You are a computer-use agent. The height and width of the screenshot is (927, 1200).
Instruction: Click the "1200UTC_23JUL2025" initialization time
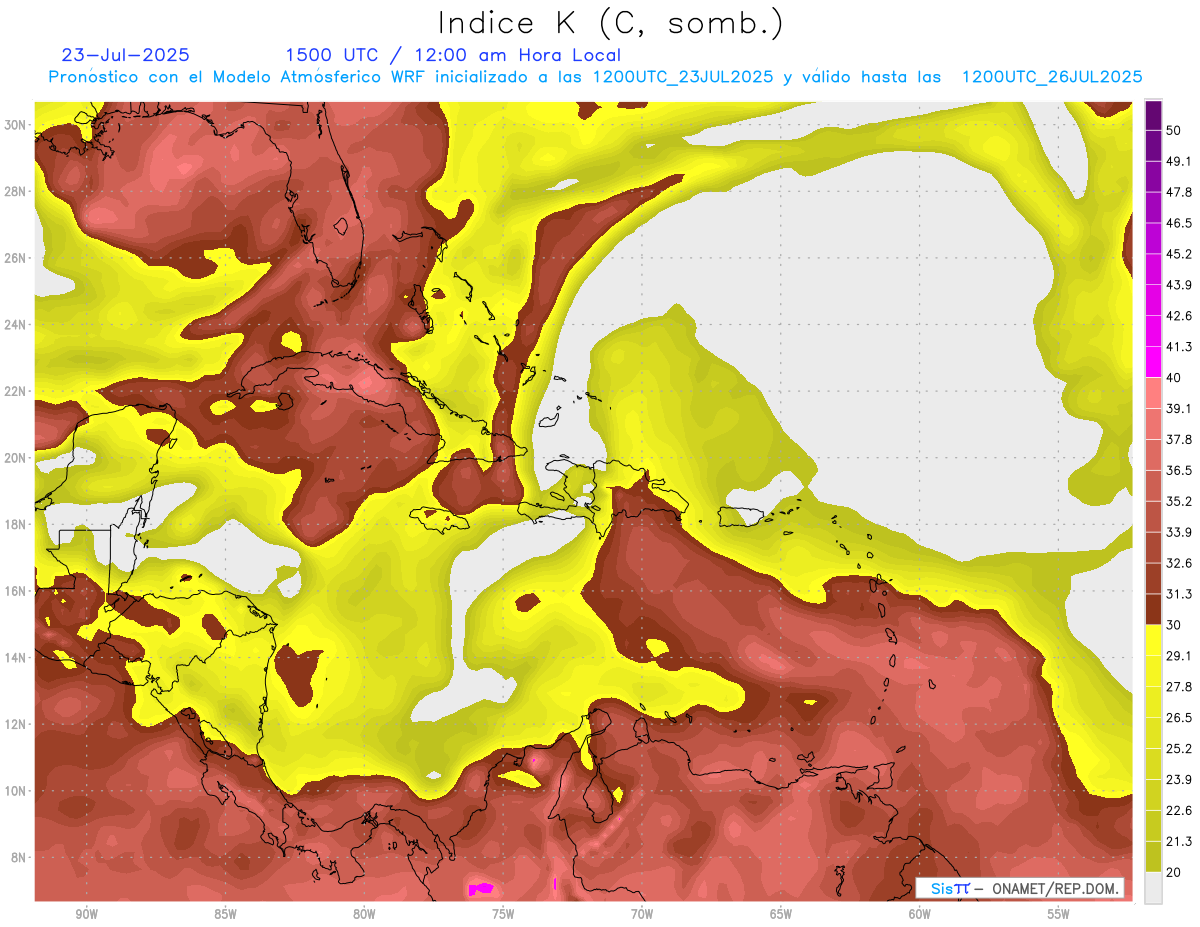[683, 77]
